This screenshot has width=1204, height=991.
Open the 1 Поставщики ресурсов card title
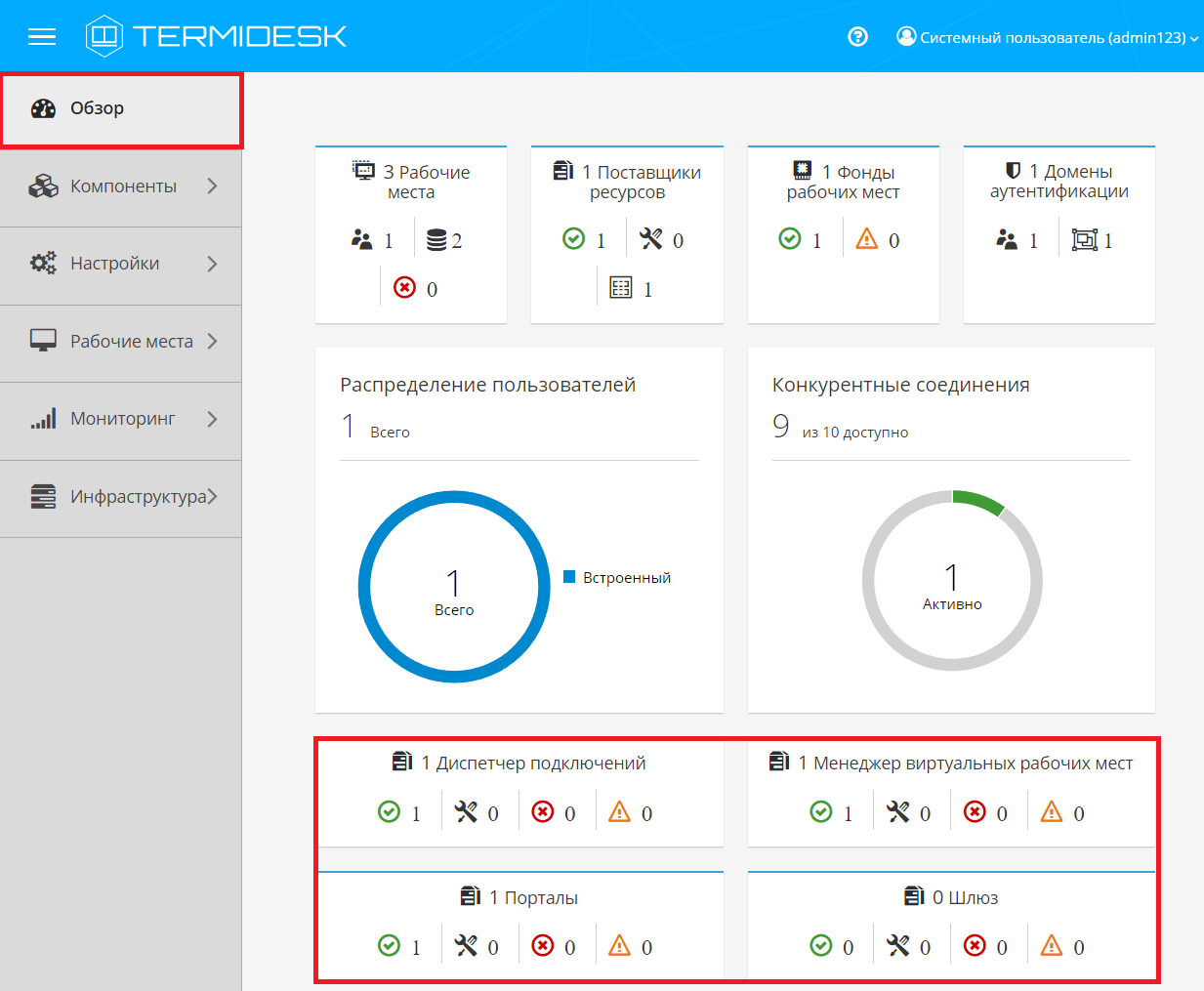(x=627, y=182)
